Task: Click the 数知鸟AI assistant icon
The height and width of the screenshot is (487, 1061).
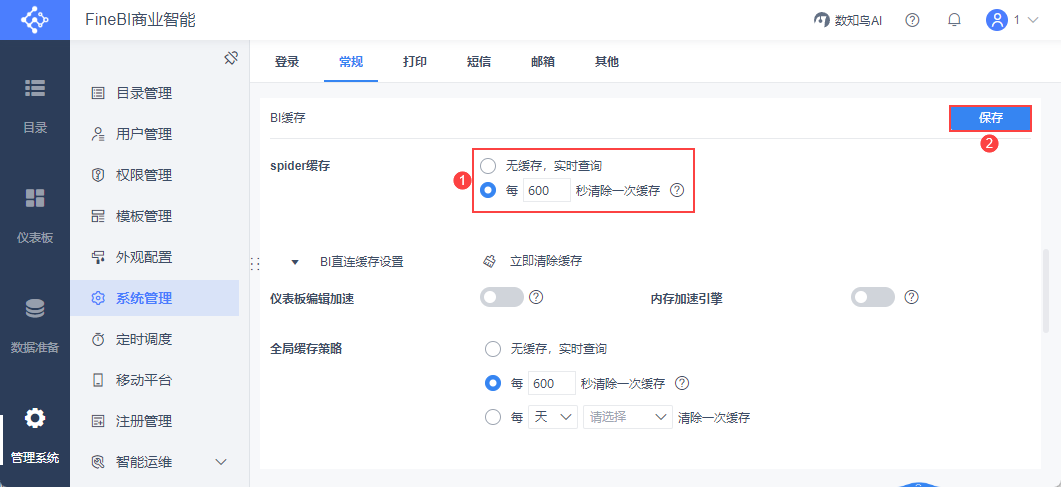Action: 822,20
